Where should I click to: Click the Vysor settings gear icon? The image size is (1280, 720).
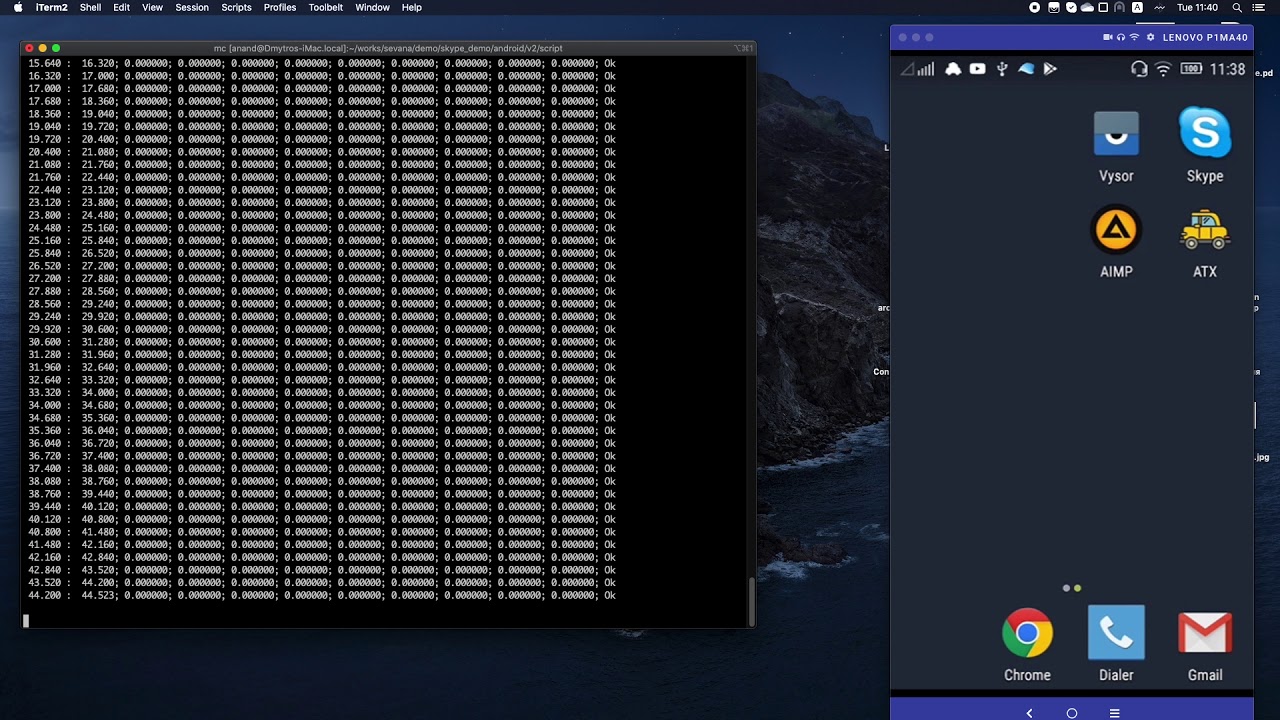(x=1150, y=37)
